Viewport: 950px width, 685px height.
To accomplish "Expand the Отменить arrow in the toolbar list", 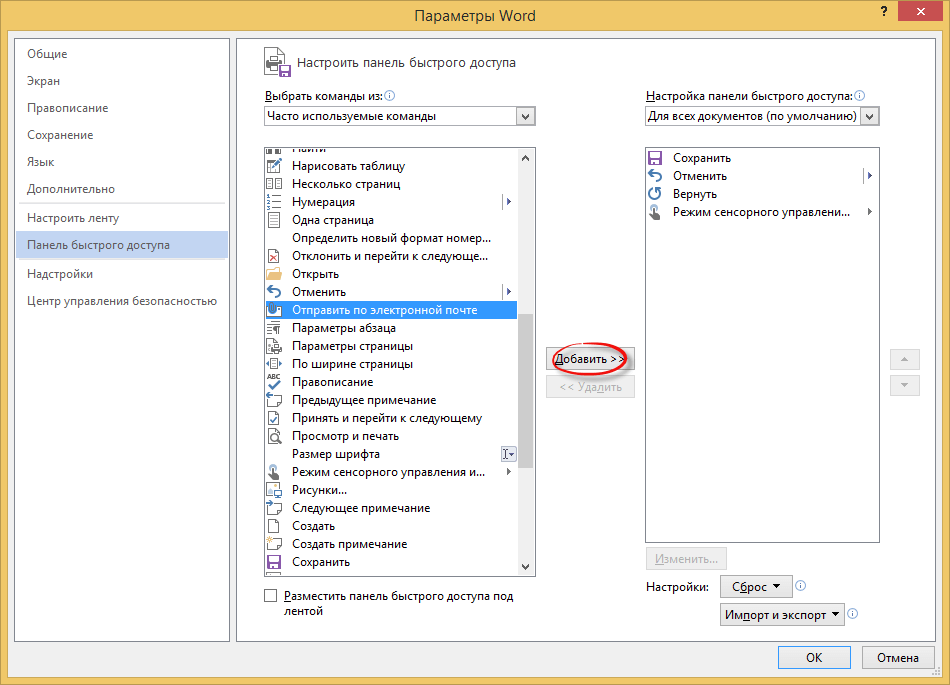I will point(869,176).
